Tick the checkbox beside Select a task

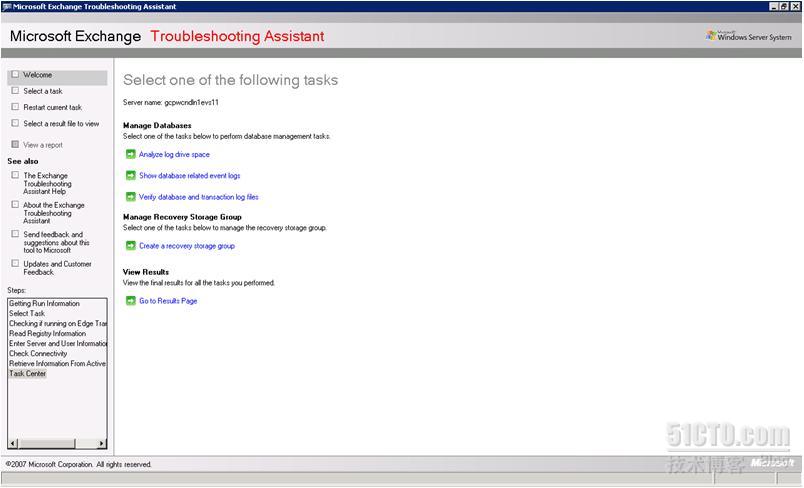coord(15,91)
